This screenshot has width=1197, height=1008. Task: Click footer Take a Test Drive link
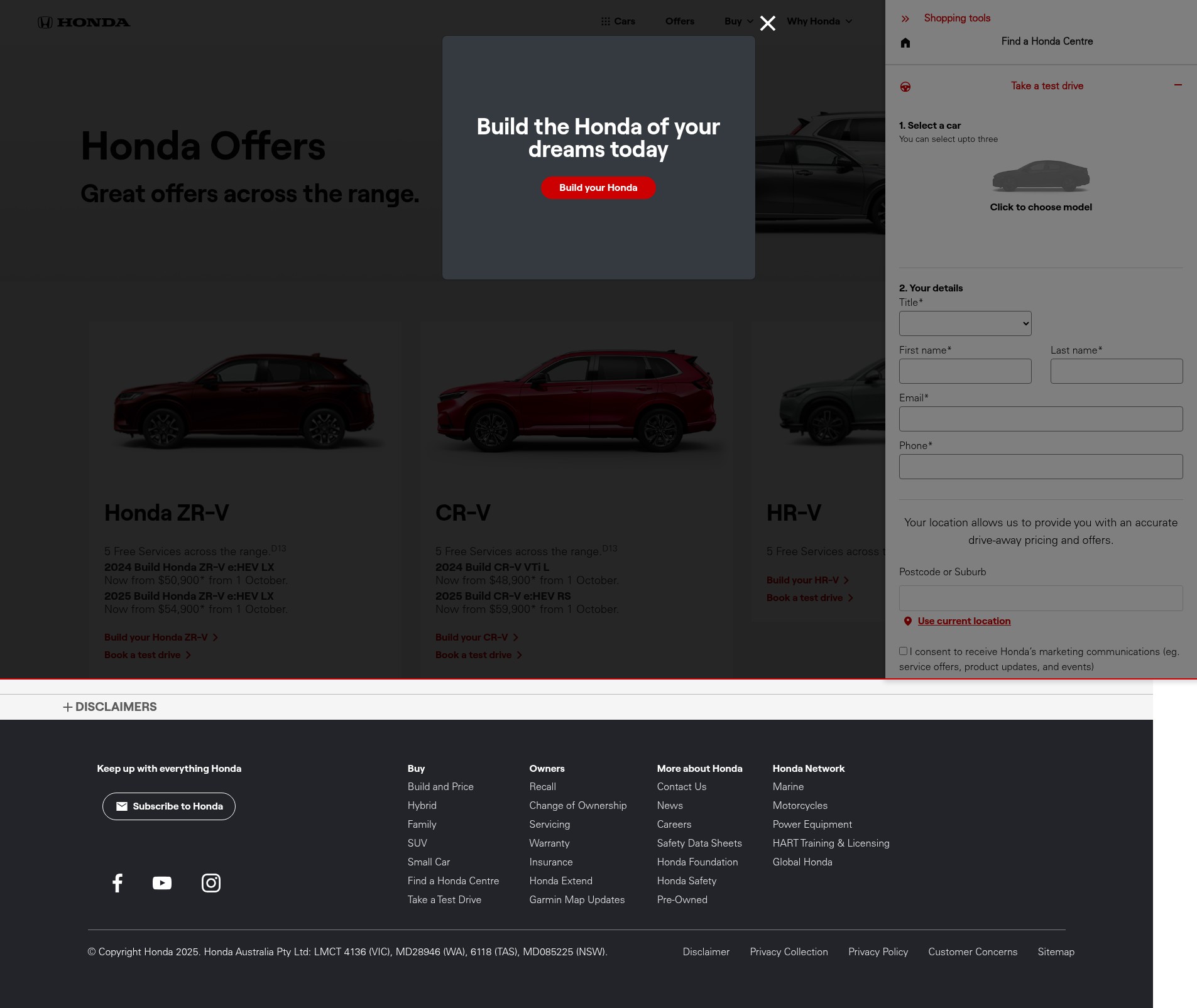(444, 900)
